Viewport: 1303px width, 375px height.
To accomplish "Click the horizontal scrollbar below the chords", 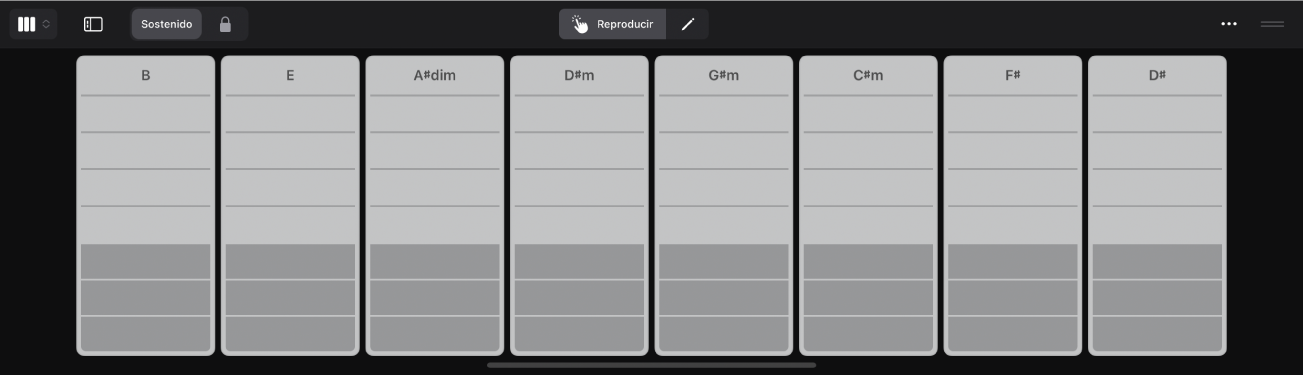I will 651,365.
